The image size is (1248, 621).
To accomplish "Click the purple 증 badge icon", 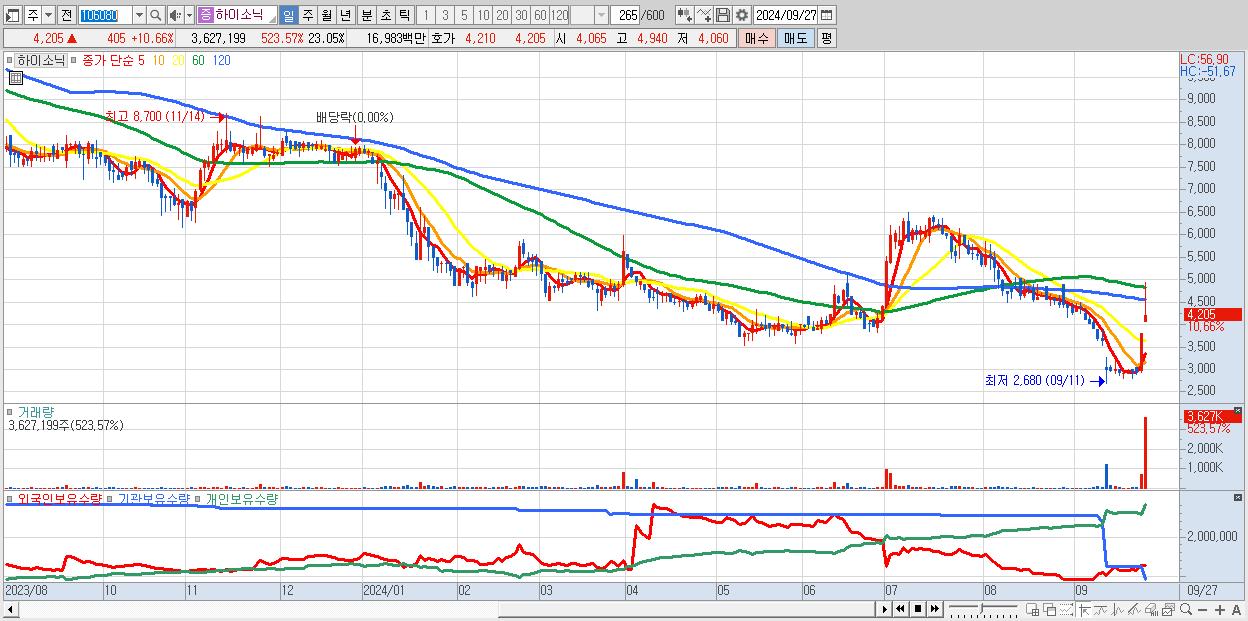I will tap(206, 15).
